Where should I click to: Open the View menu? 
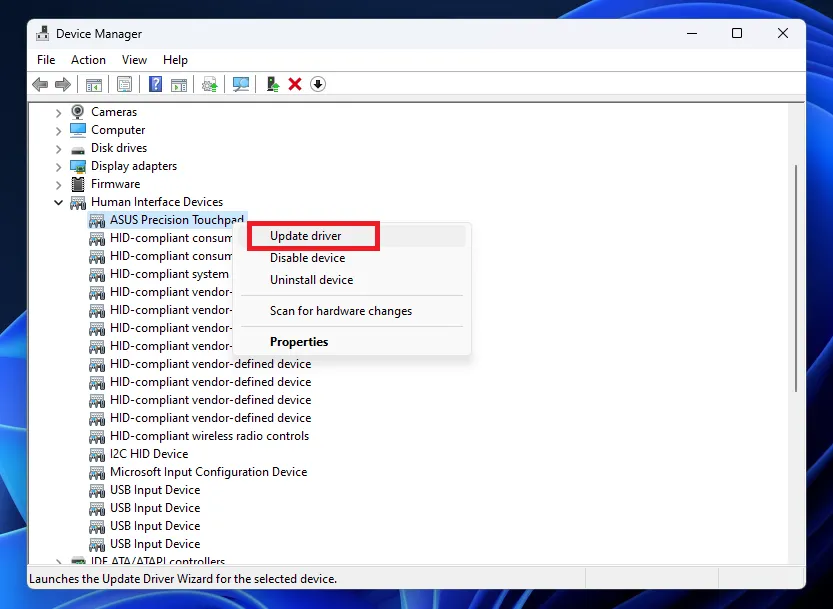[134, 60]
